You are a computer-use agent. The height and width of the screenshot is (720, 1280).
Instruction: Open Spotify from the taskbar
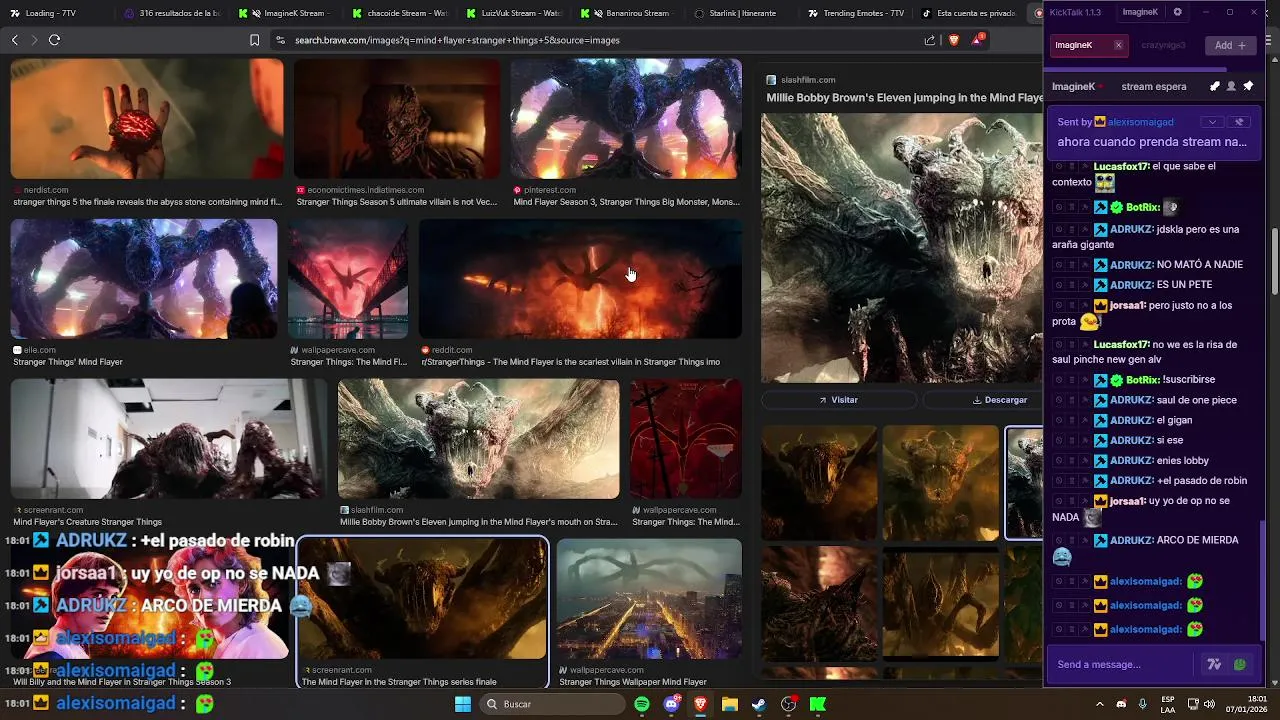click(642, 704)
